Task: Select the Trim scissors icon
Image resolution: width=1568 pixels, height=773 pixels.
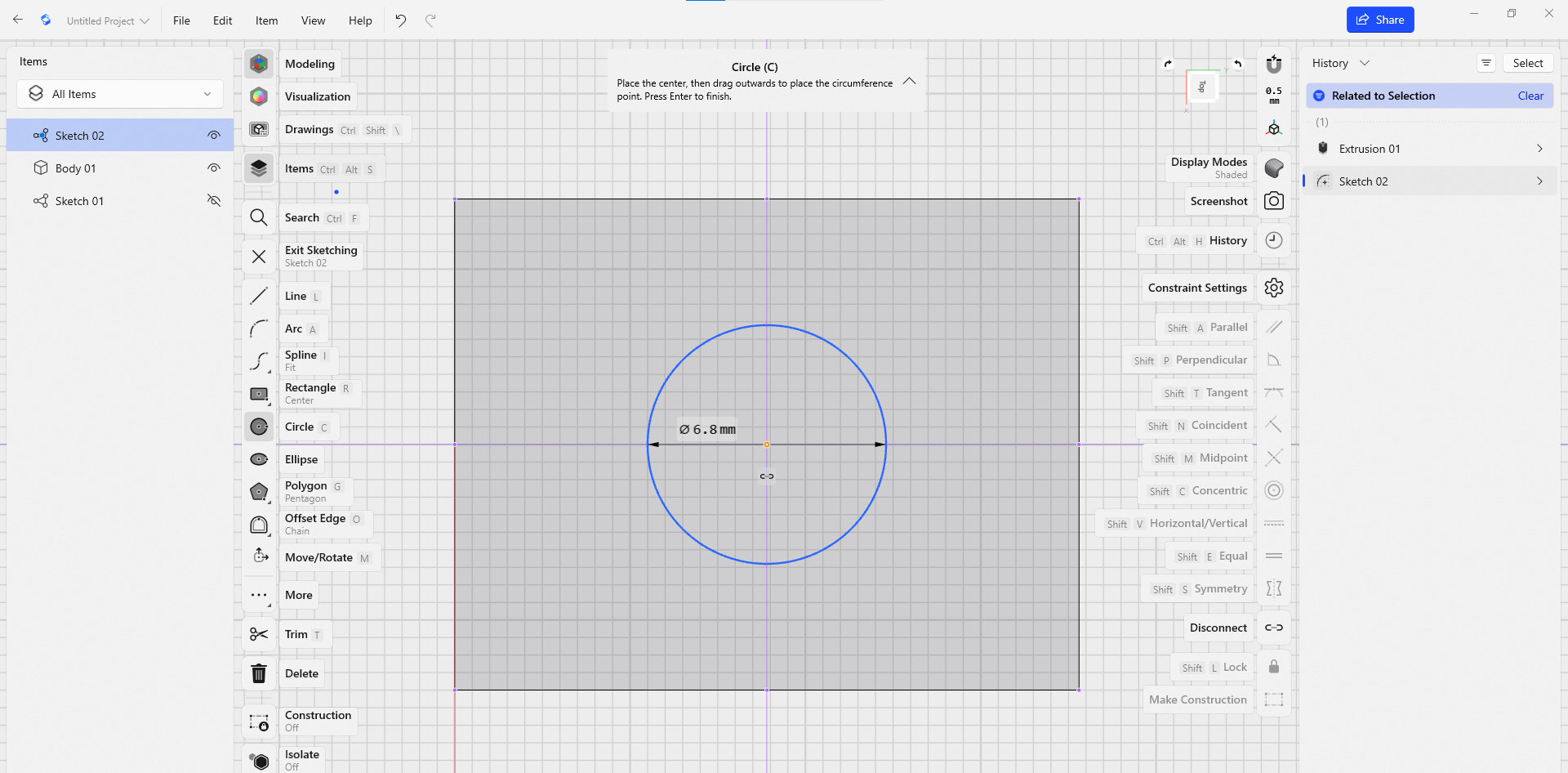Action: click(x=259, y=634)
